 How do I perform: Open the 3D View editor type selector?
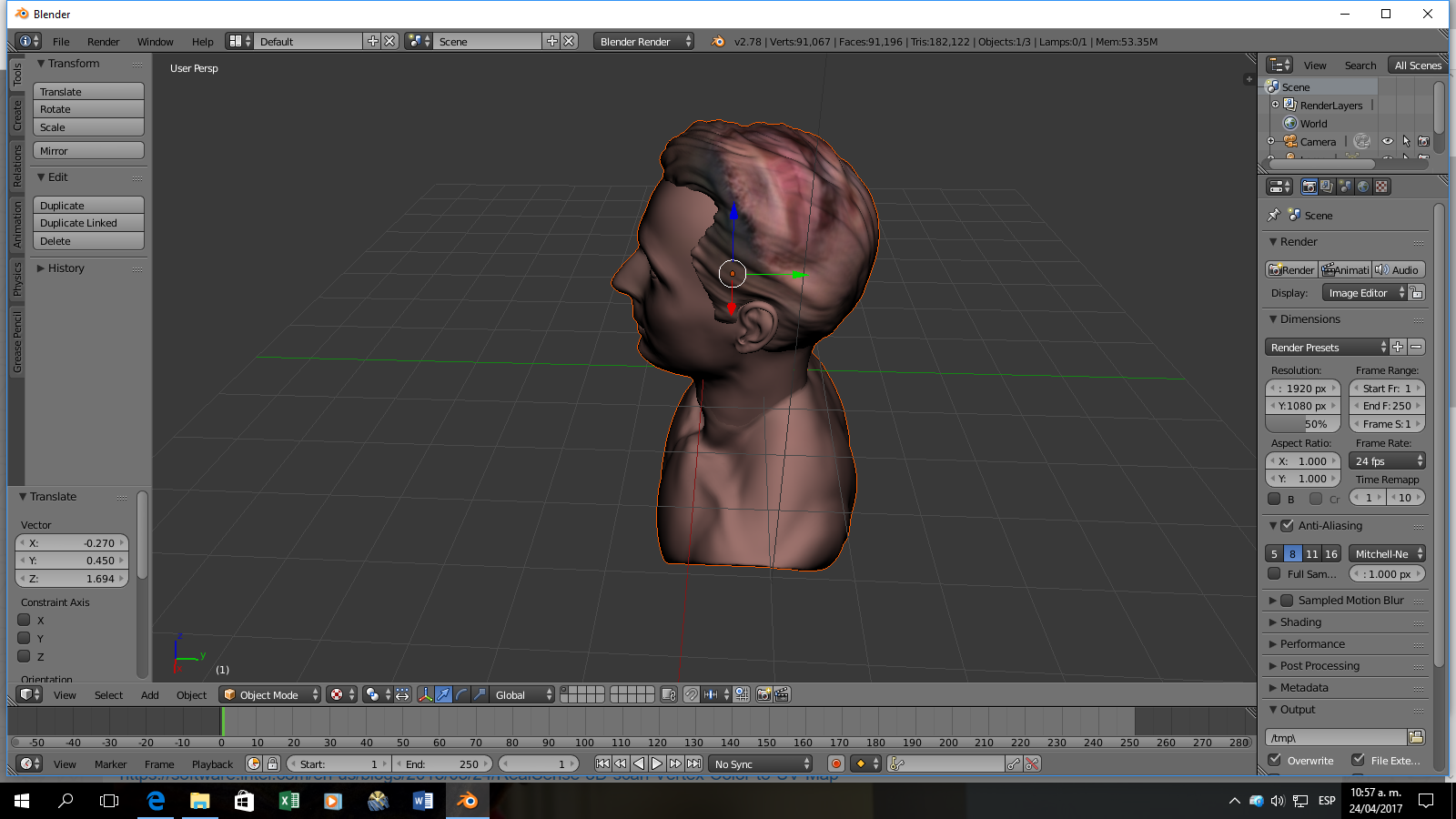[30, 694]
